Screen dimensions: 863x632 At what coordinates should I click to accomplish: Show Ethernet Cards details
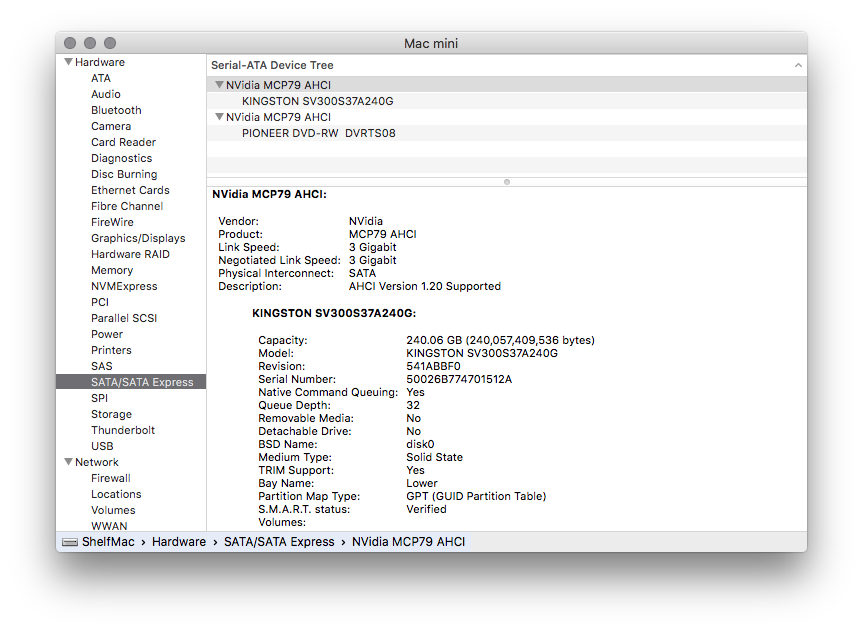[130, 190]
